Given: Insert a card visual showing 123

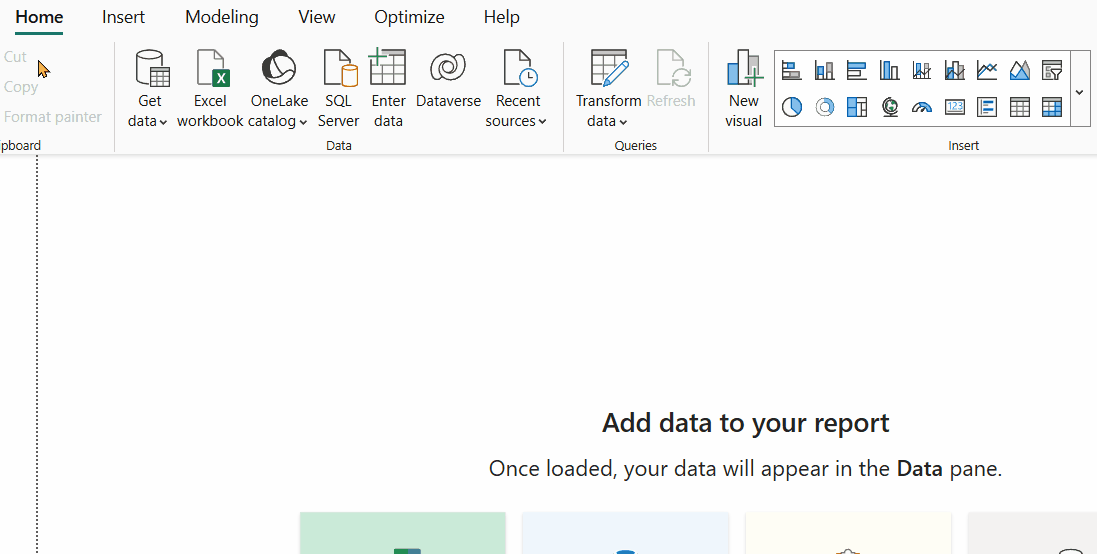Looking at the screenshot, I should click(x=954, y=107).
